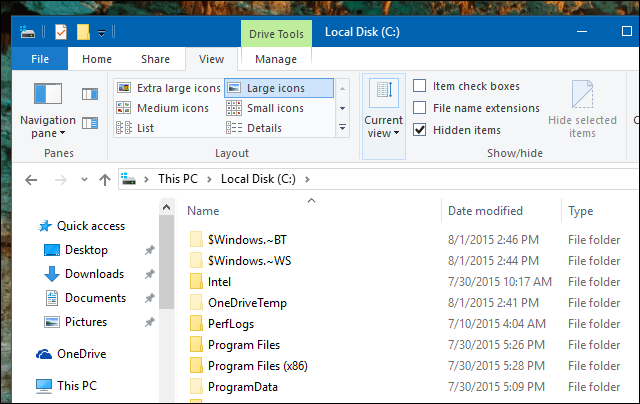Screen dimensions: 640x404
Task: Click the Forward navigation arrow
Action: 60,180
